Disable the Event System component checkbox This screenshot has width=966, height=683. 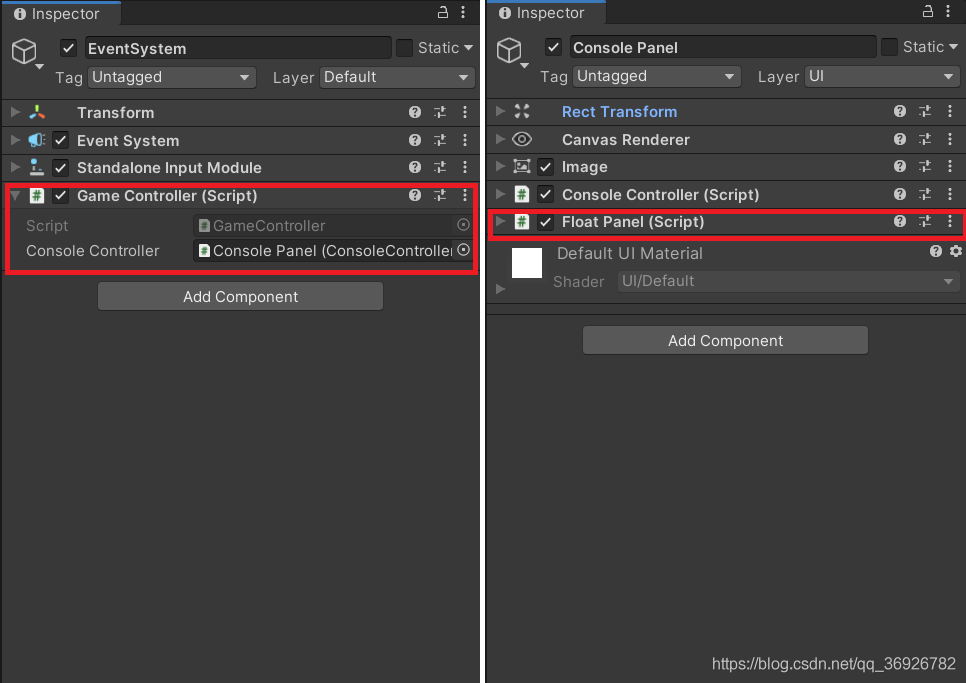[x=60, y=140]
